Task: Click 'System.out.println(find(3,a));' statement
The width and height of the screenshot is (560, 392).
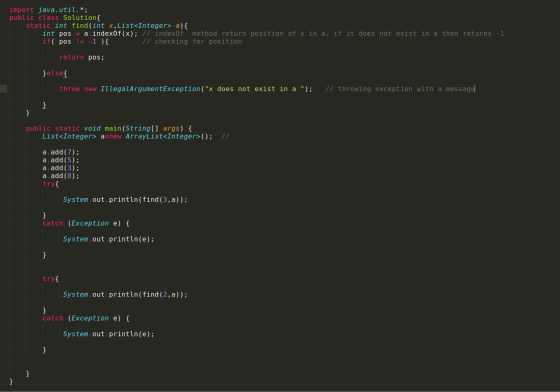Action: 125,200
